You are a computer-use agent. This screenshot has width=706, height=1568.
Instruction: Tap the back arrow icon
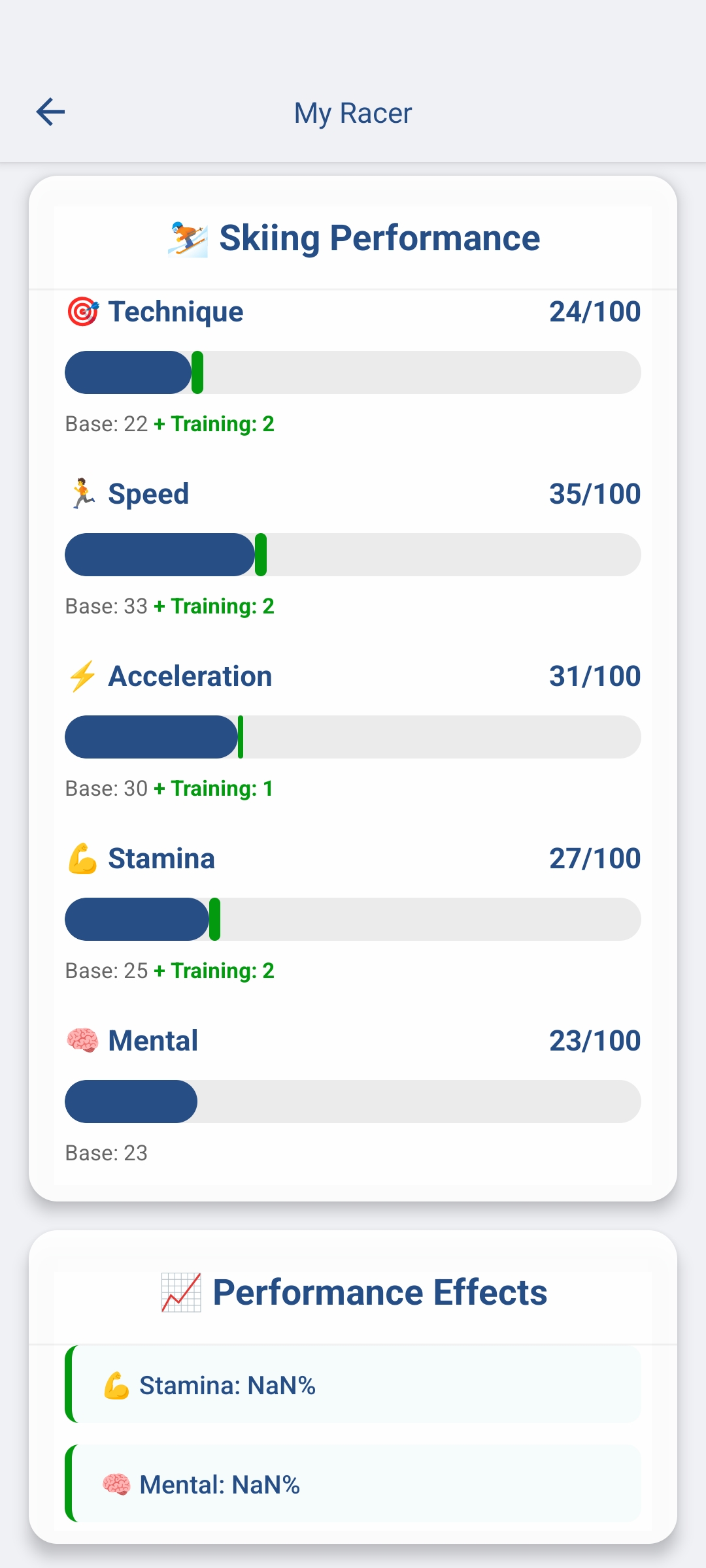(50, 112)
